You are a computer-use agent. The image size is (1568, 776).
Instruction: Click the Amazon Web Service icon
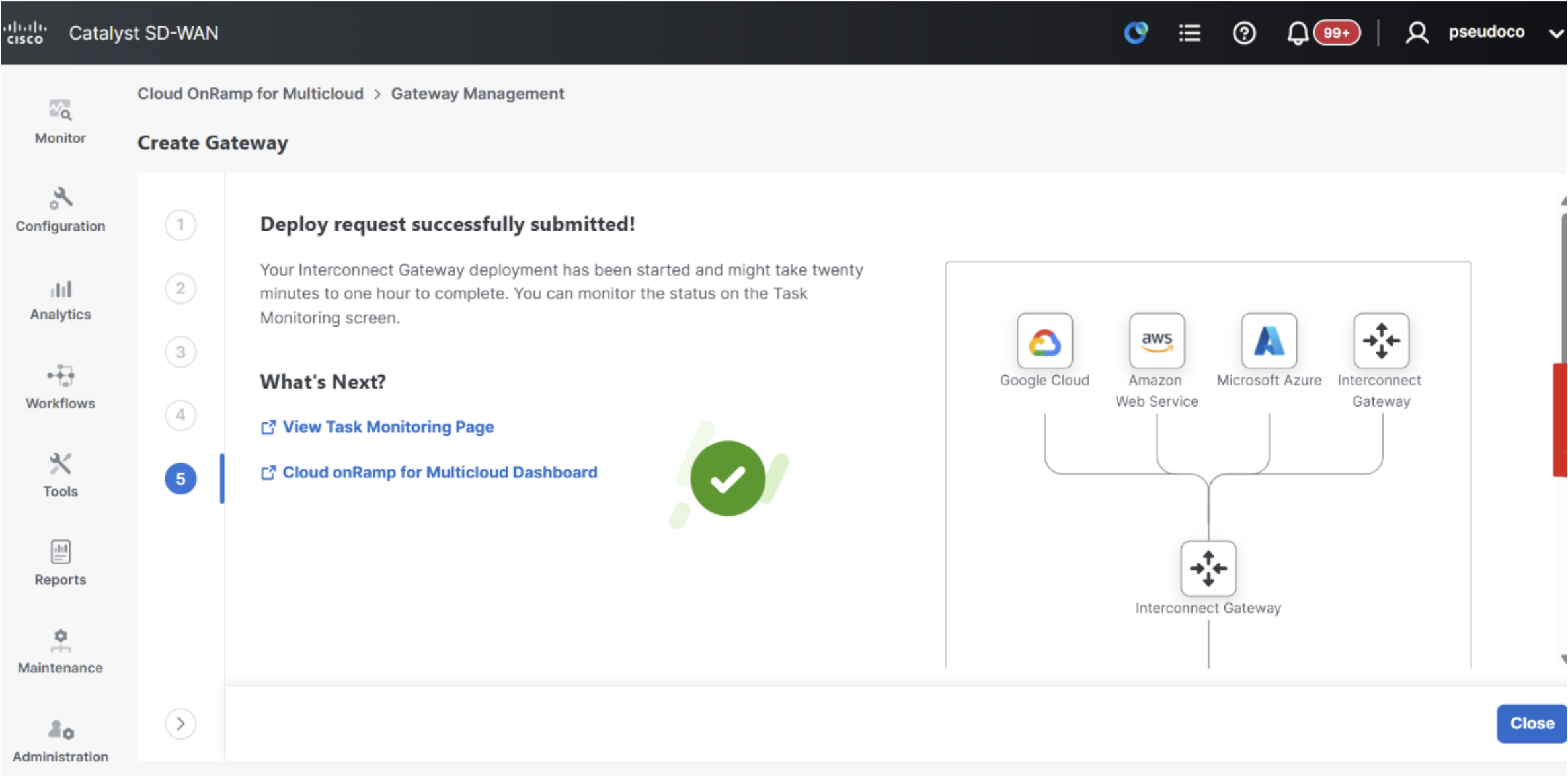tap(1157, 340)
